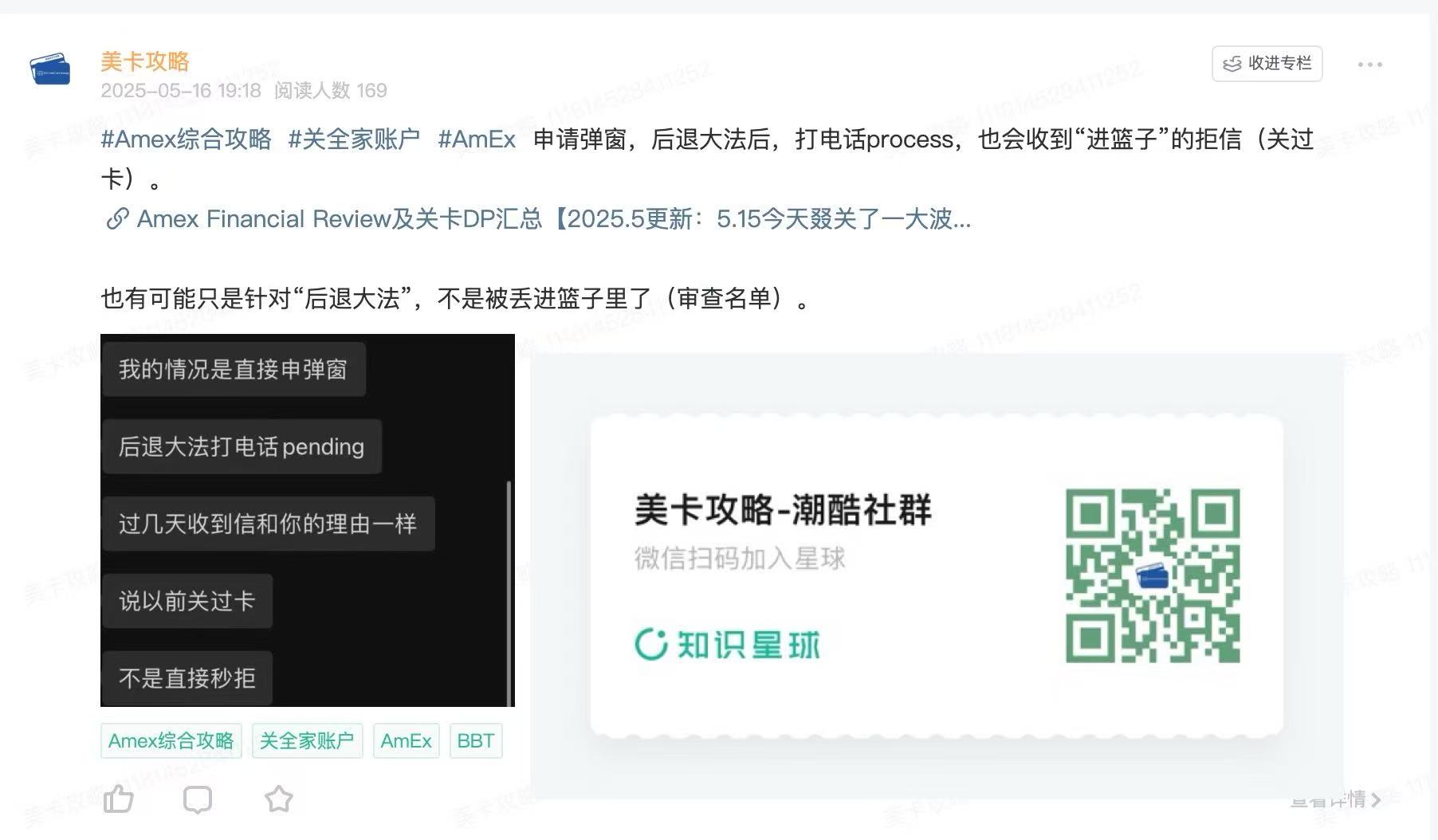Like the post with thumbs-up icon
Image resolution: width=1438 pixels, height=840 pixels.
coord(119,799)
